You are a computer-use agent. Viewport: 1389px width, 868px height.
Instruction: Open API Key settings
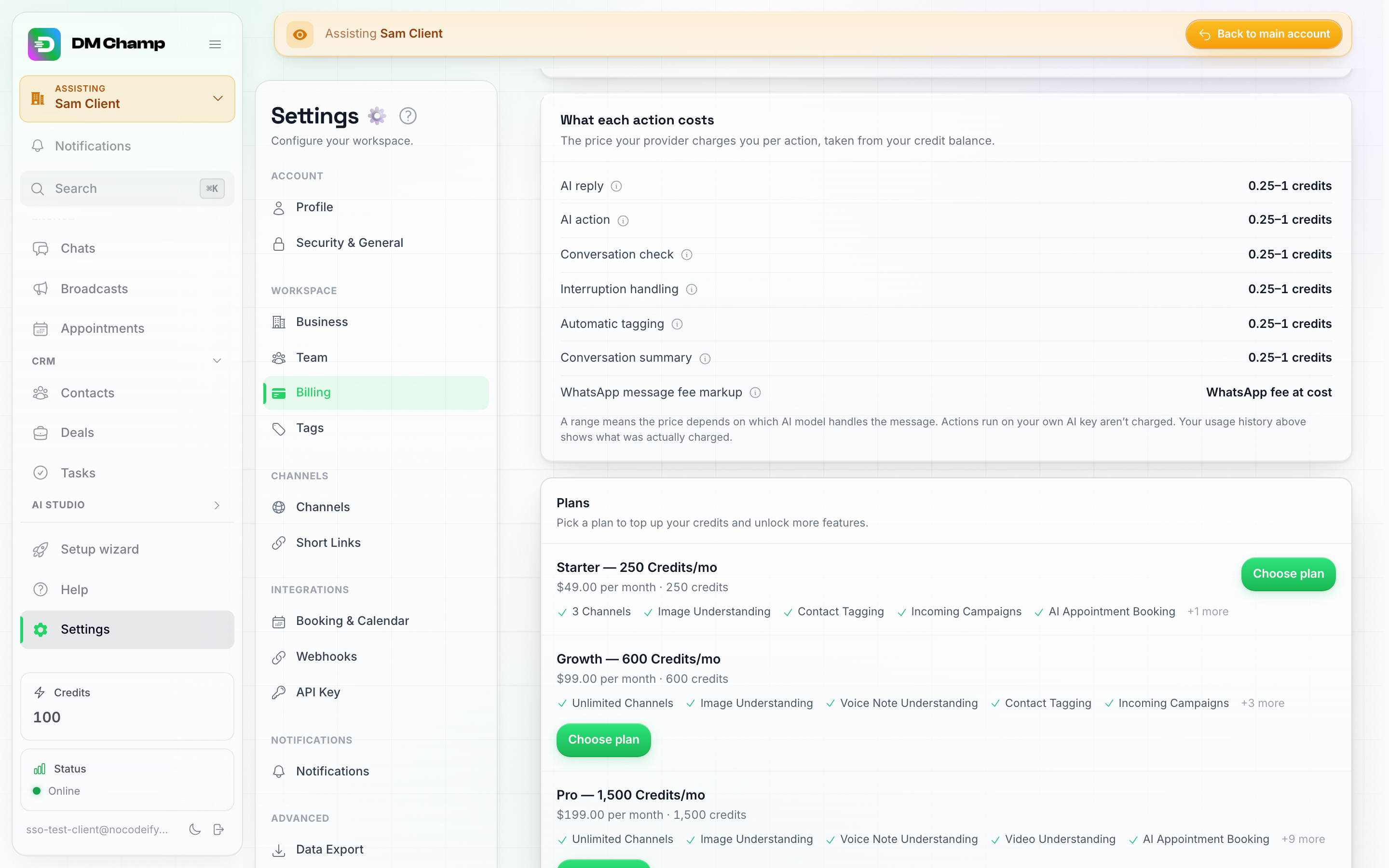376,692
